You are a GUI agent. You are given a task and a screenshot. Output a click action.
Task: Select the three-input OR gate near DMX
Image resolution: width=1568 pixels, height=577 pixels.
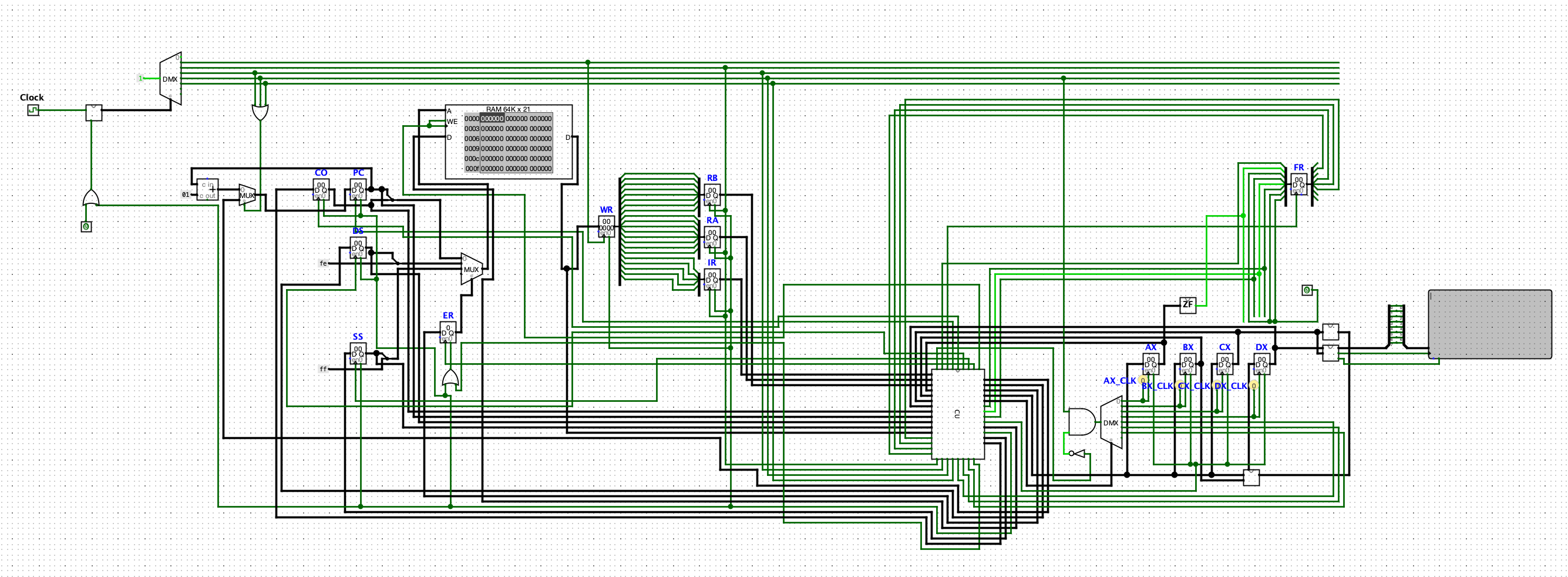click(260, 112)
